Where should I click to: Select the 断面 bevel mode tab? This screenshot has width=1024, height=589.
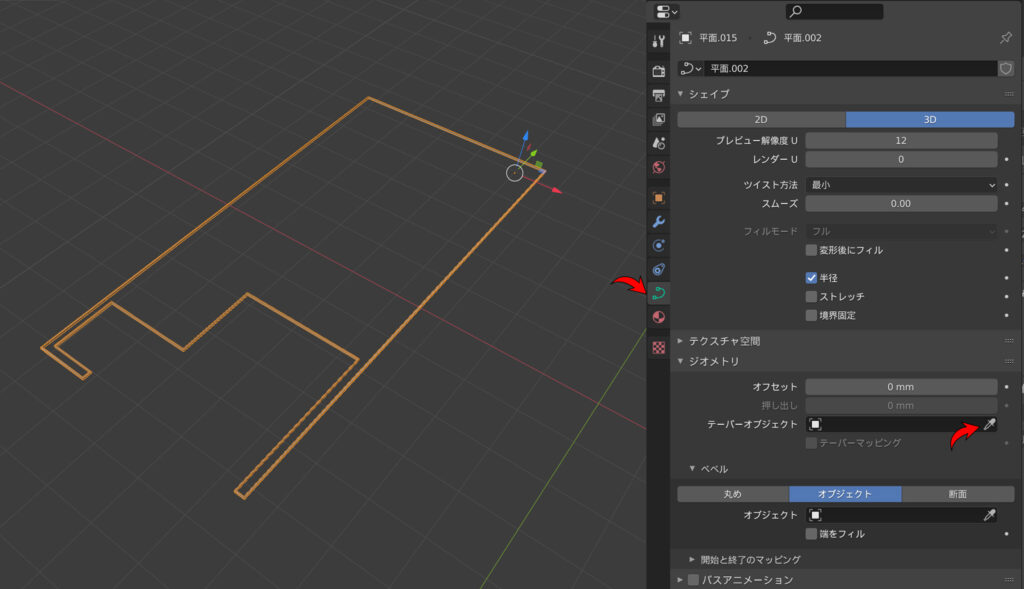point(958,494)
